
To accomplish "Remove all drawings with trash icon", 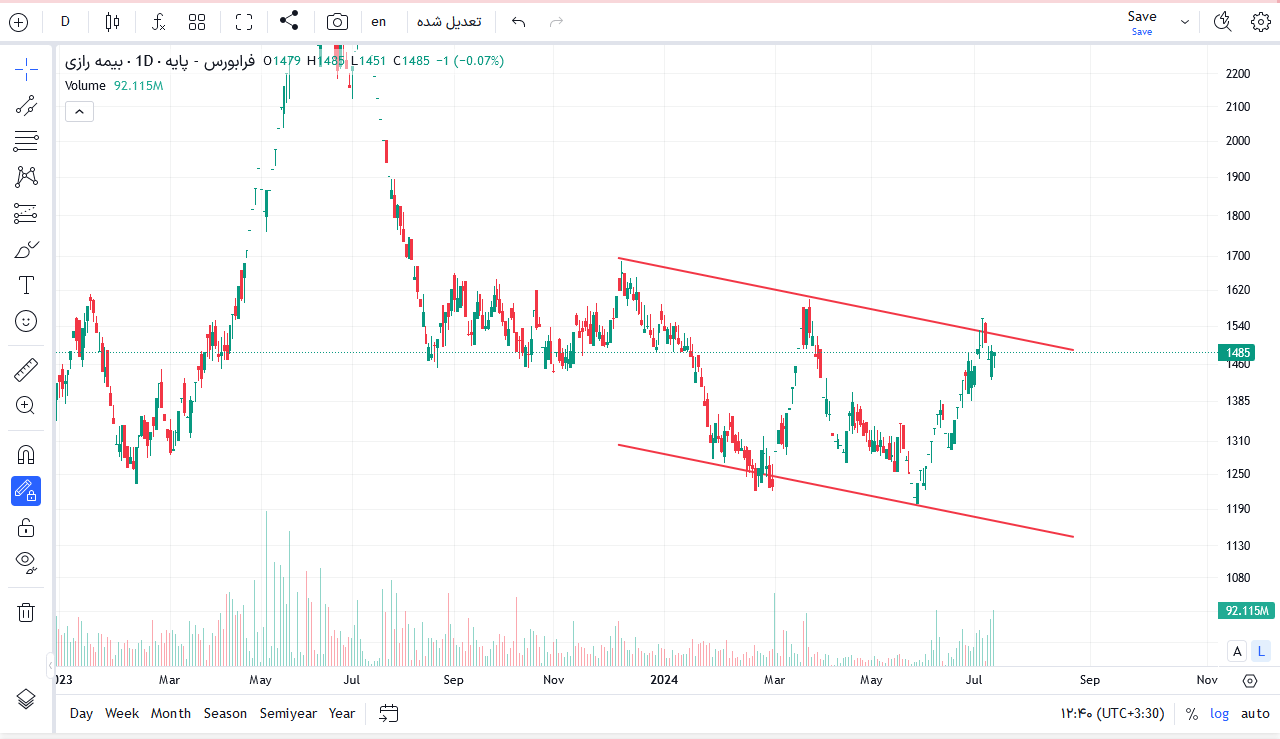I will [26, 612].
